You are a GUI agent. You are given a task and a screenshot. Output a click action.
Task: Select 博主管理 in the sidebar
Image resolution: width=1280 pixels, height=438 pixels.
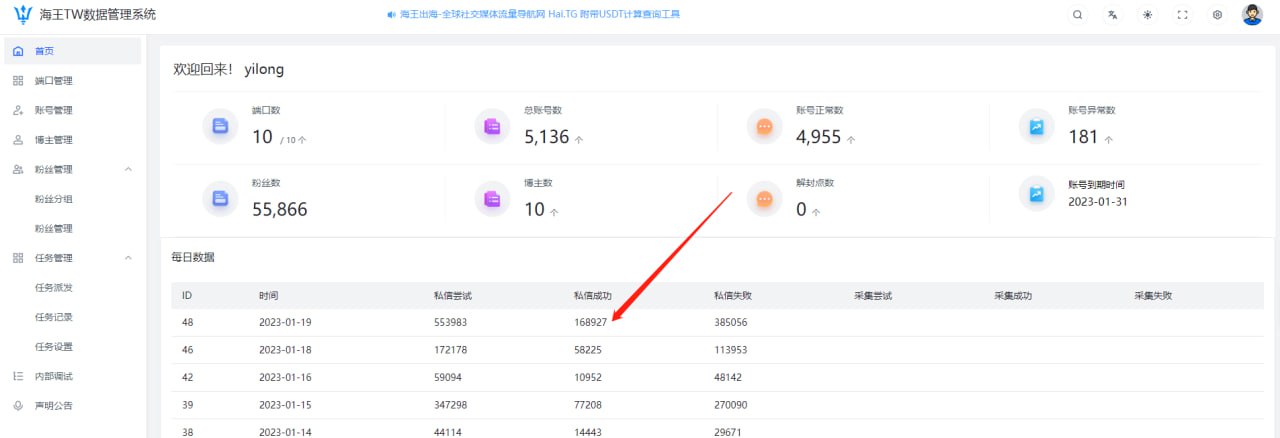pos(53,140)
